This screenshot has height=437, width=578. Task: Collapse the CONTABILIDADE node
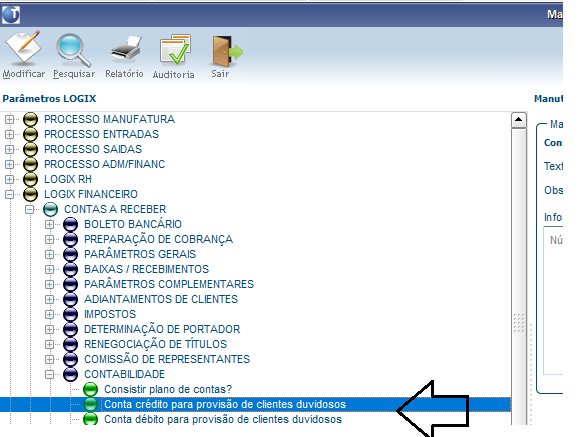coord(49,374)
